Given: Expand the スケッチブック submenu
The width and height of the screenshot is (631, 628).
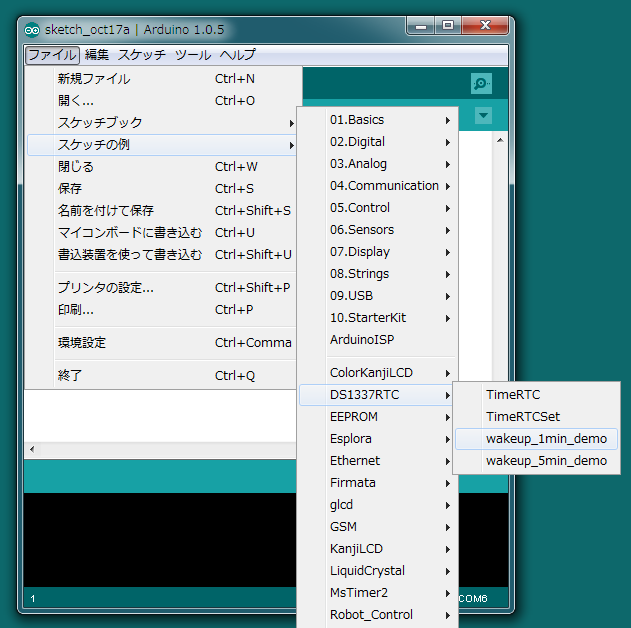Looking at the screenshot, I should [x=162, y=123].
